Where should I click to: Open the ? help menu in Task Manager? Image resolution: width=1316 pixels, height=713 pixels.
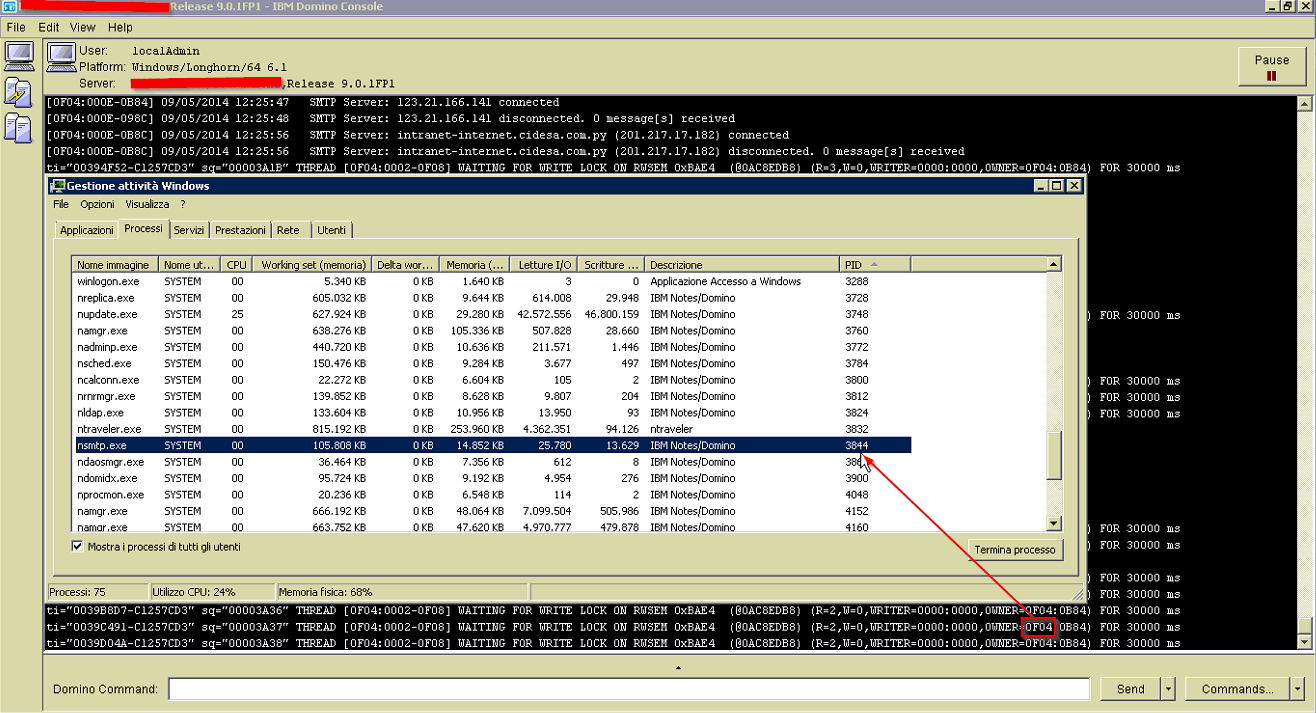(x=183, y=204)
